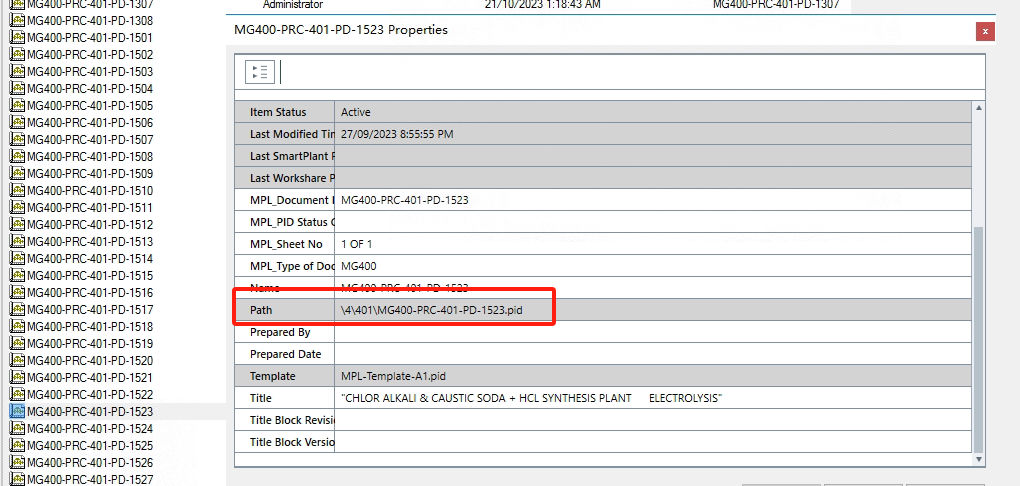
Task: Click the drawing icon beside MG400-PRC-401-PD-1510
Action: pyautogui.click(x=17, y=190)
